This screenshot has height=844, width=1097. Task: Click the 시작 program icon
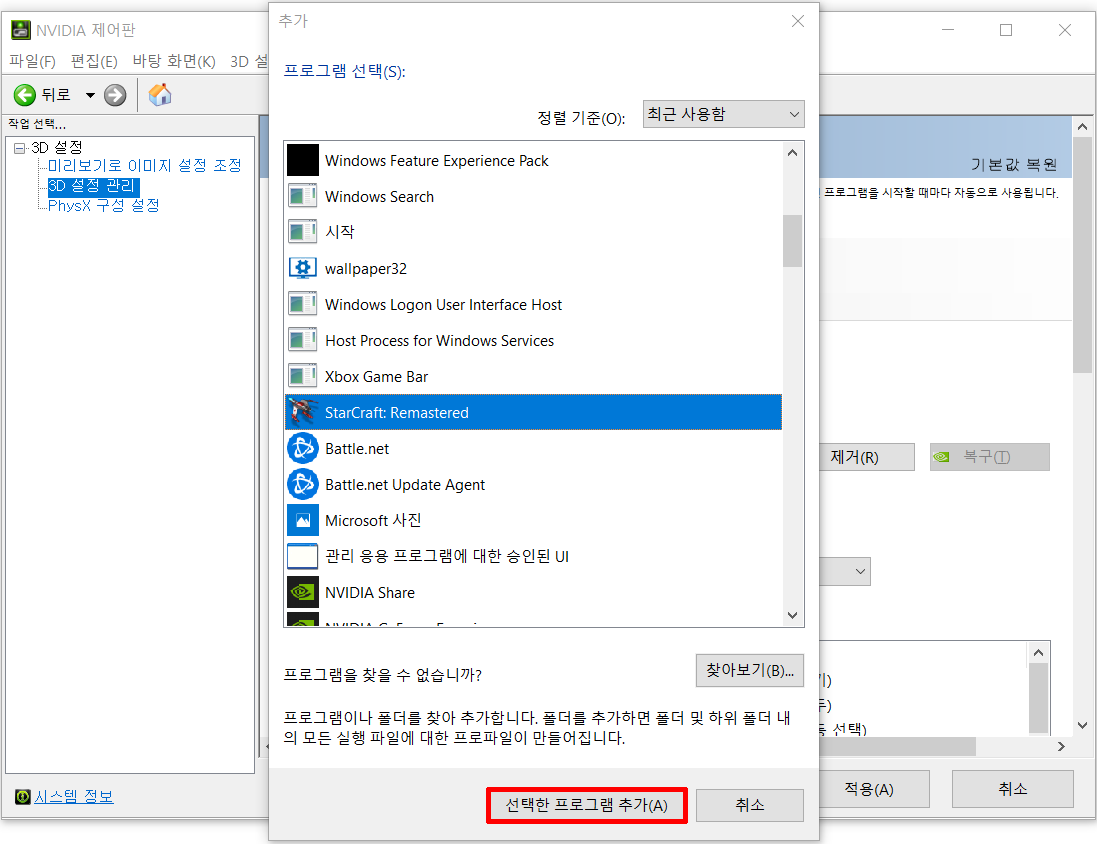coord(303,232)
